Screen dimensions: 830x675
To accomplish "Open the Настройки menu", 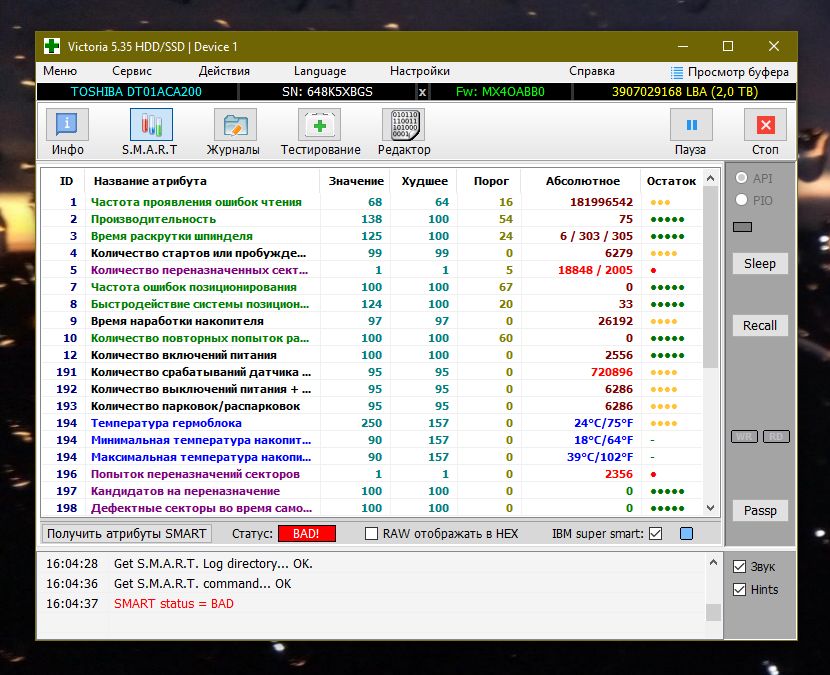I will [x=420, y=71].
